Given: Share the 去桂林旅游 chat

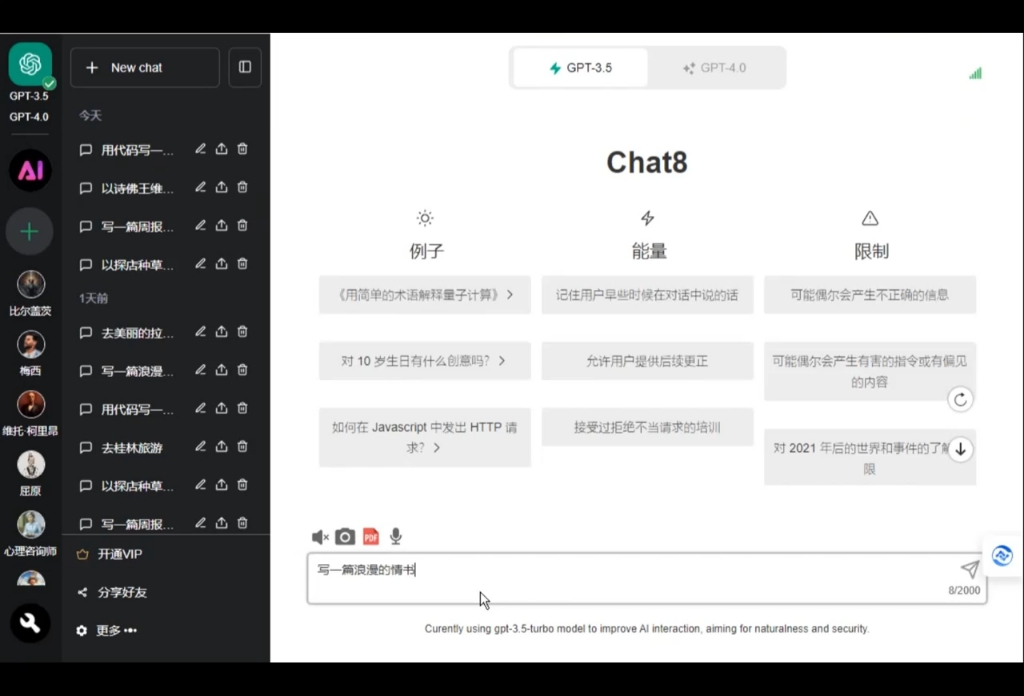Looking at the screenshot, I should pyautogui.click(x=221, y=447).
